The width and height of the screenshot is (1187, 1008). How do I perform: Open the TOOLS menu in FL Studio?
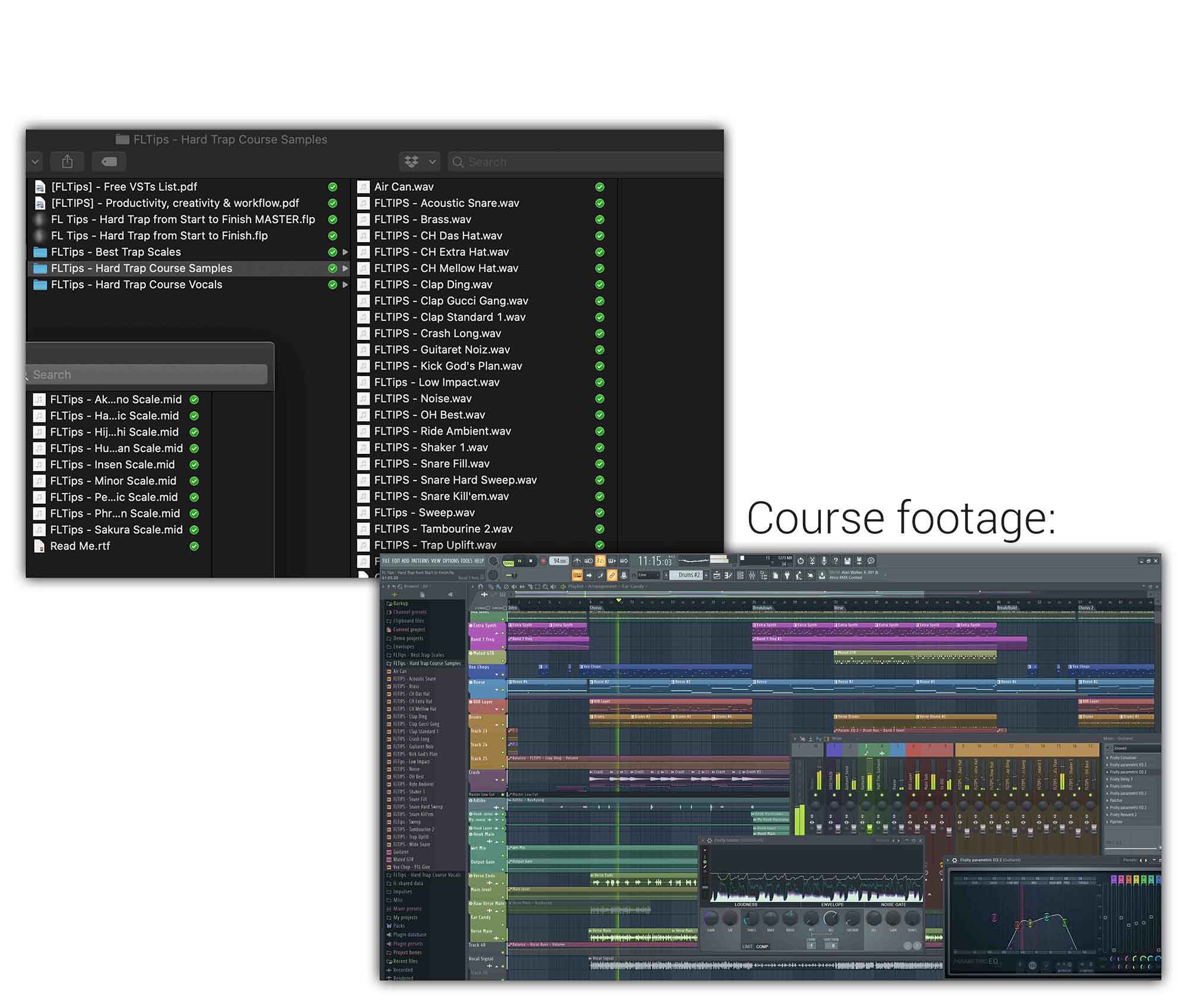[x=466, y=561]
